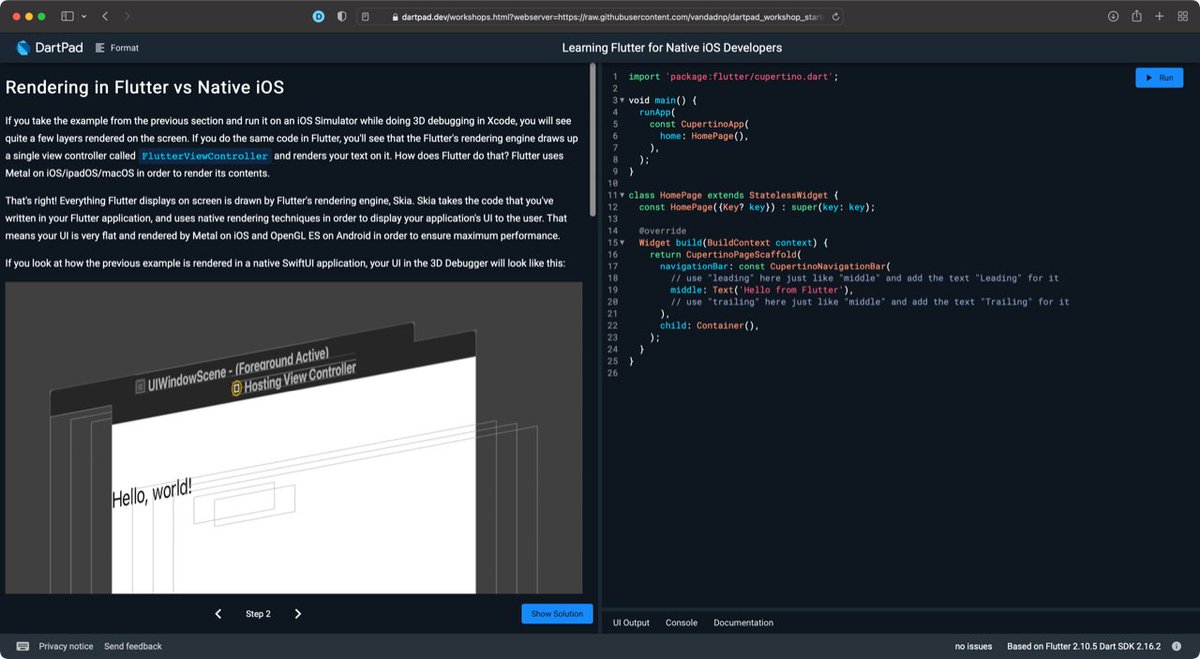Screen dimensions: 1200x659
Task: Click line number 26 in editor
Action: (613, 373)
